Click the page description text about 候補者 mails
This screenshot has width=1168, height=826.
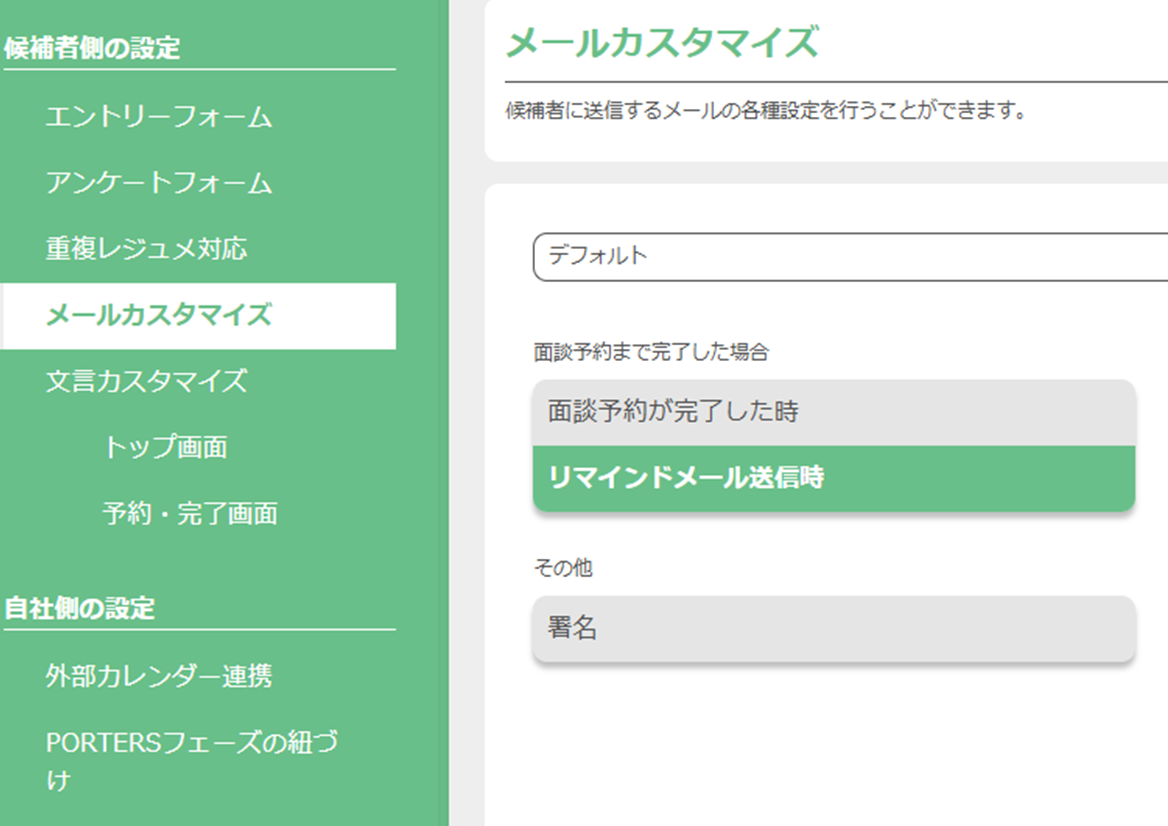point(766,110)
